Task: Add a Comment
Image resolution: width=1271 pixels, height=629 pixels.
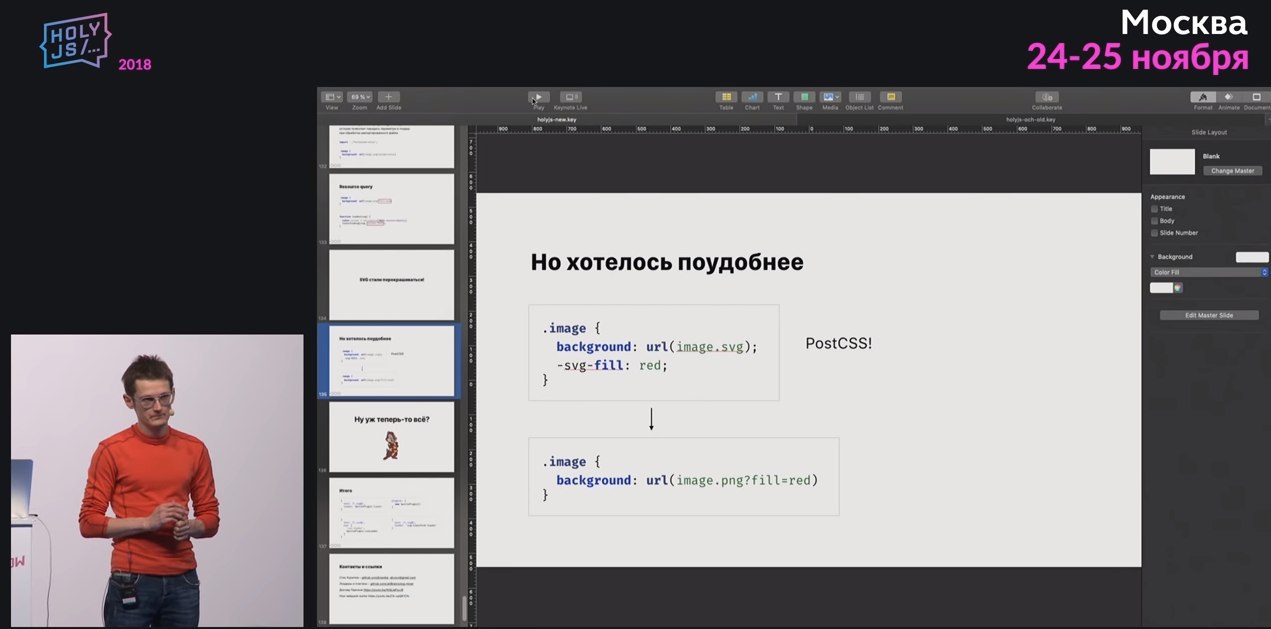Action: (890, 97)
